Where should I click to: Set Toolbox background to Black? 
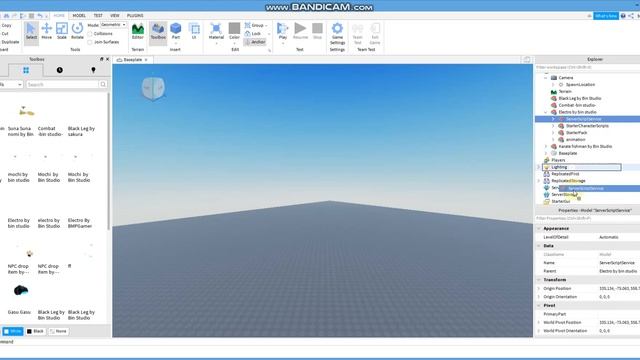pos(35,331)
